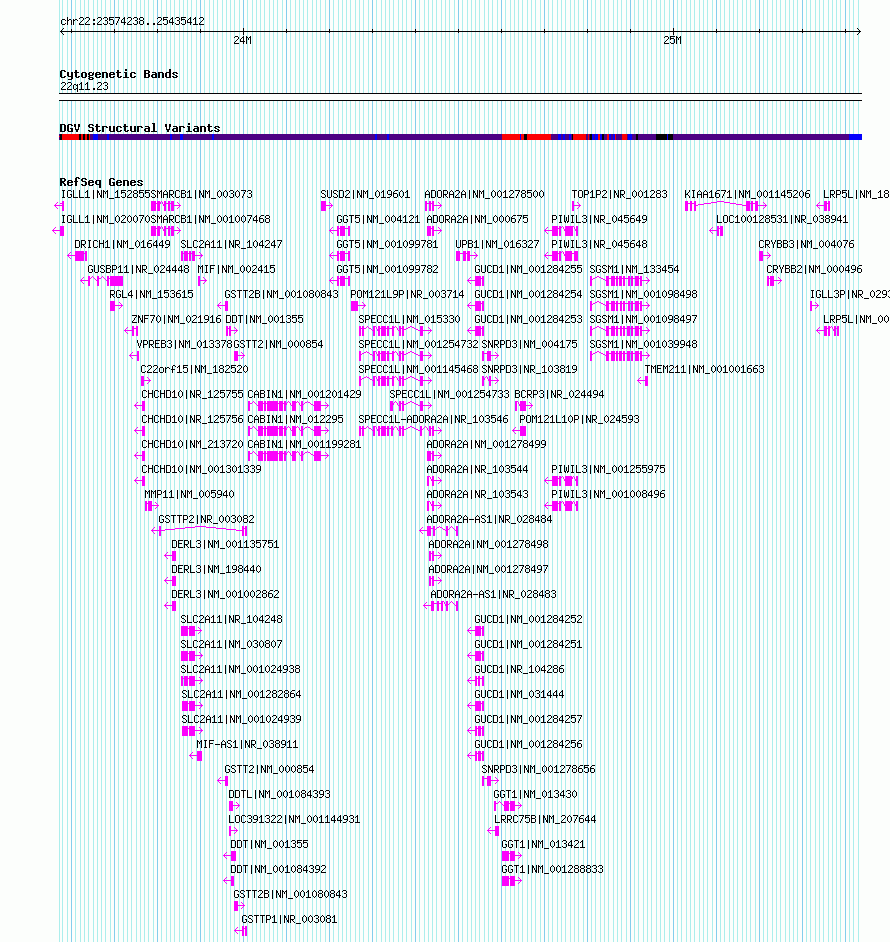Click the 24M ruler label
Screen dimensions: 890x942
[x=242, y=40]
